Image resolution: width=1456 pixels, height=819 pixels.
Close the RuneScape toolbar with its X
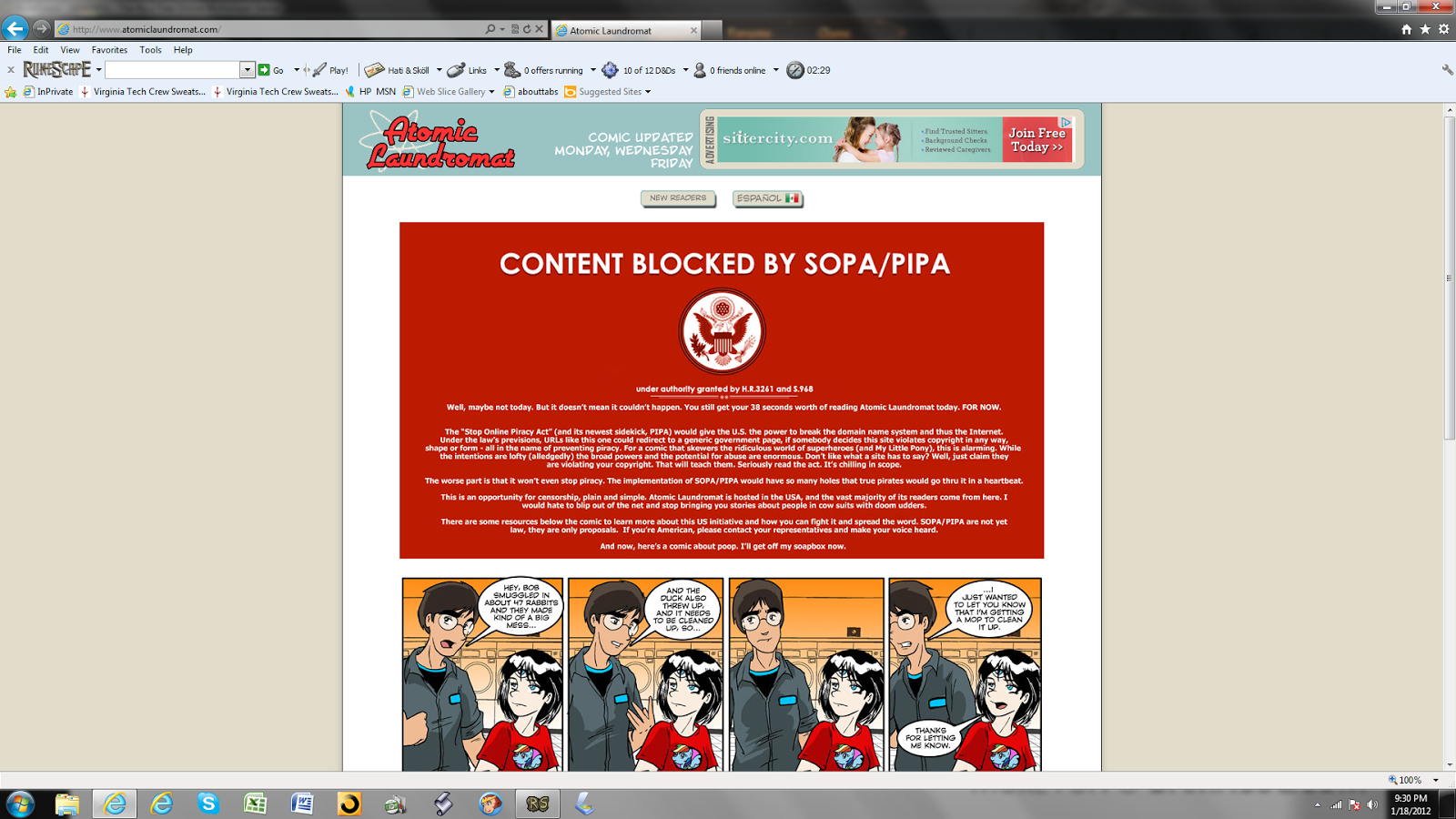[x=11, y=70]
